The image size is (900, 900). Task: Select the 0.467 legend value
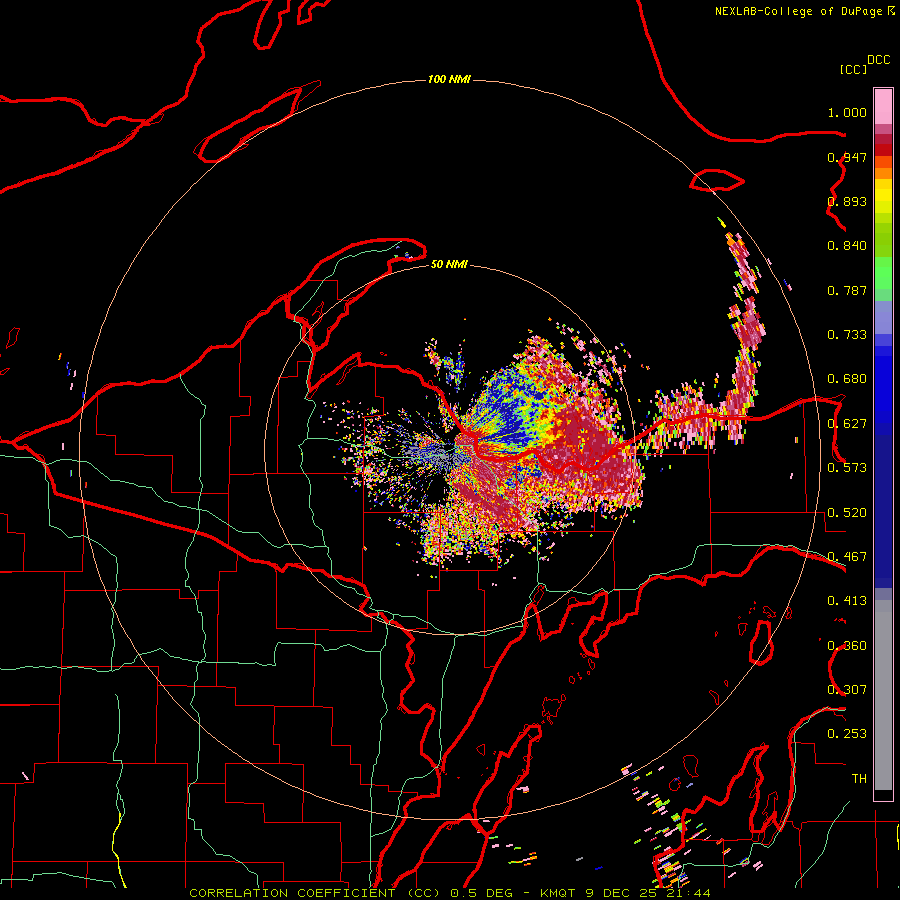(x=847, y=557)
